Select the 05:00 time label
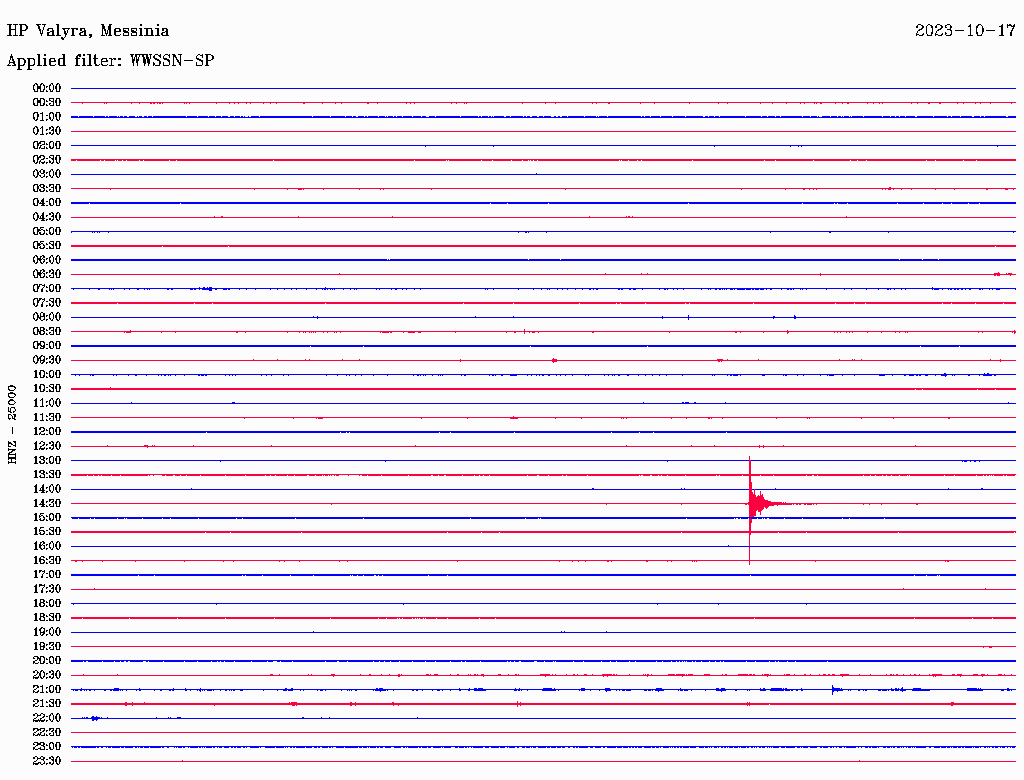 coord(47,231)
